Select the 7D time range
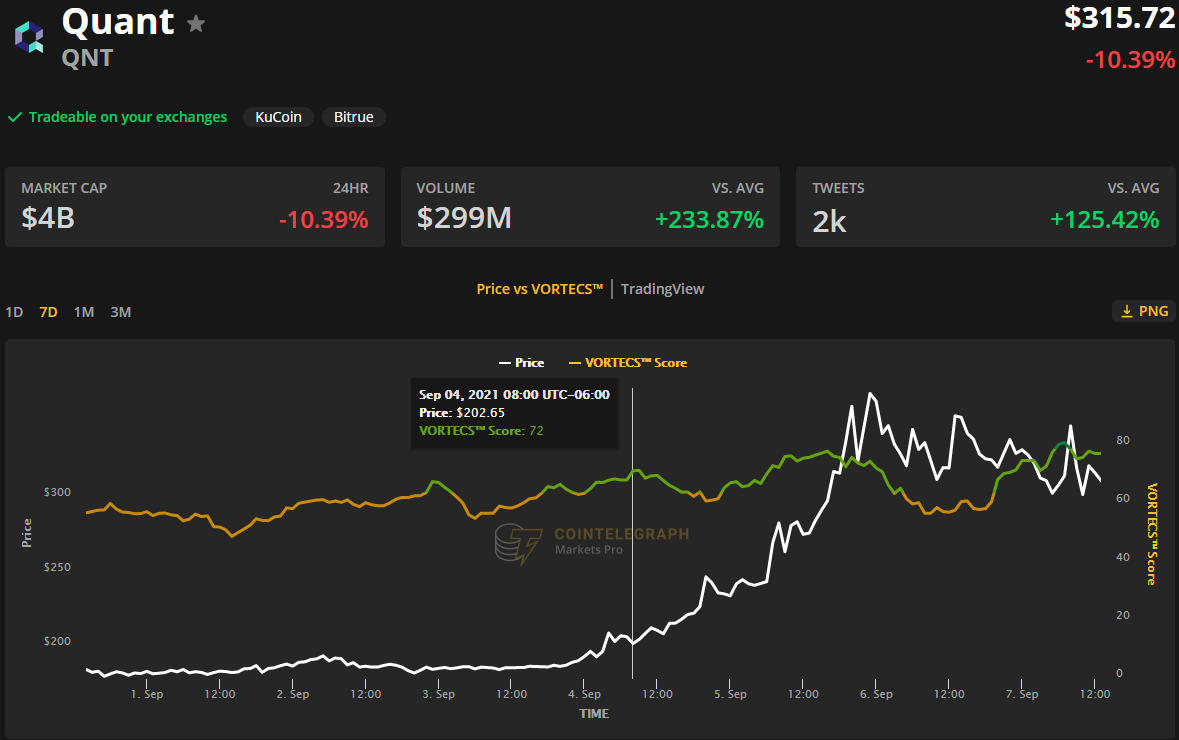The image size is (1179, 740). [48, 312]
